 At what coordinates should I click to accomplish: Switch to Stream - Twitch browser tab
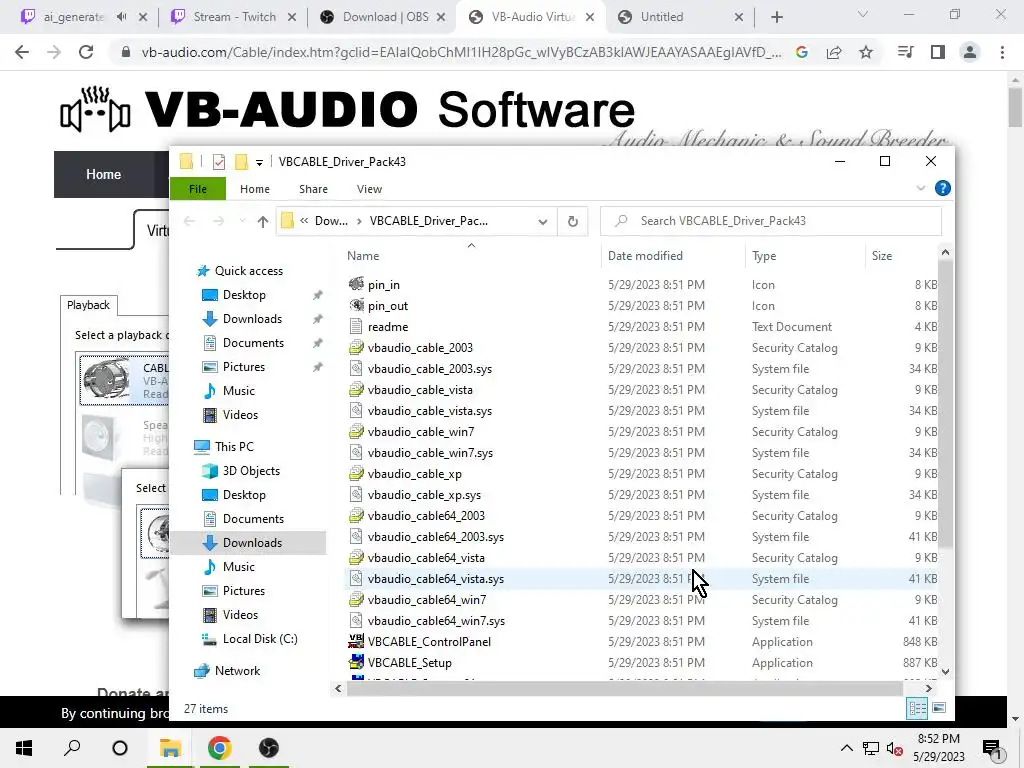(x=232, y=17)
